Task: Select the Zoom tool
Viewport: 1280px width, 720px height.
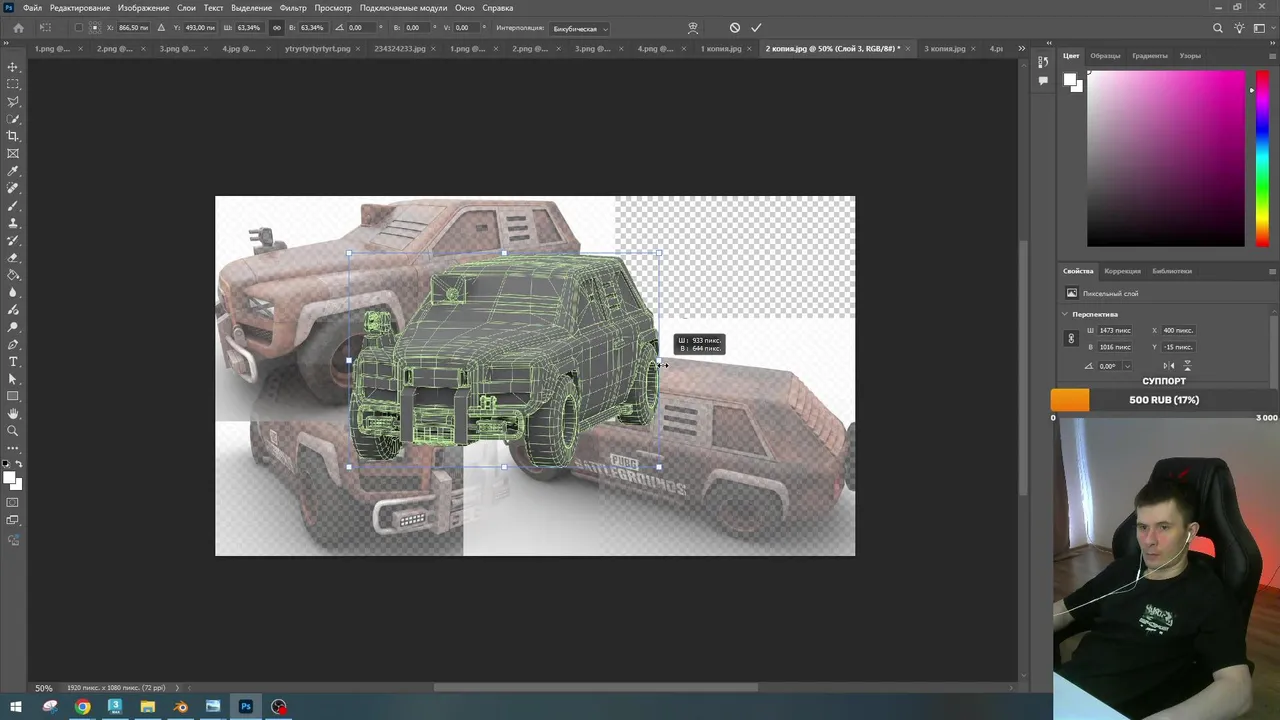Action: 13,431
